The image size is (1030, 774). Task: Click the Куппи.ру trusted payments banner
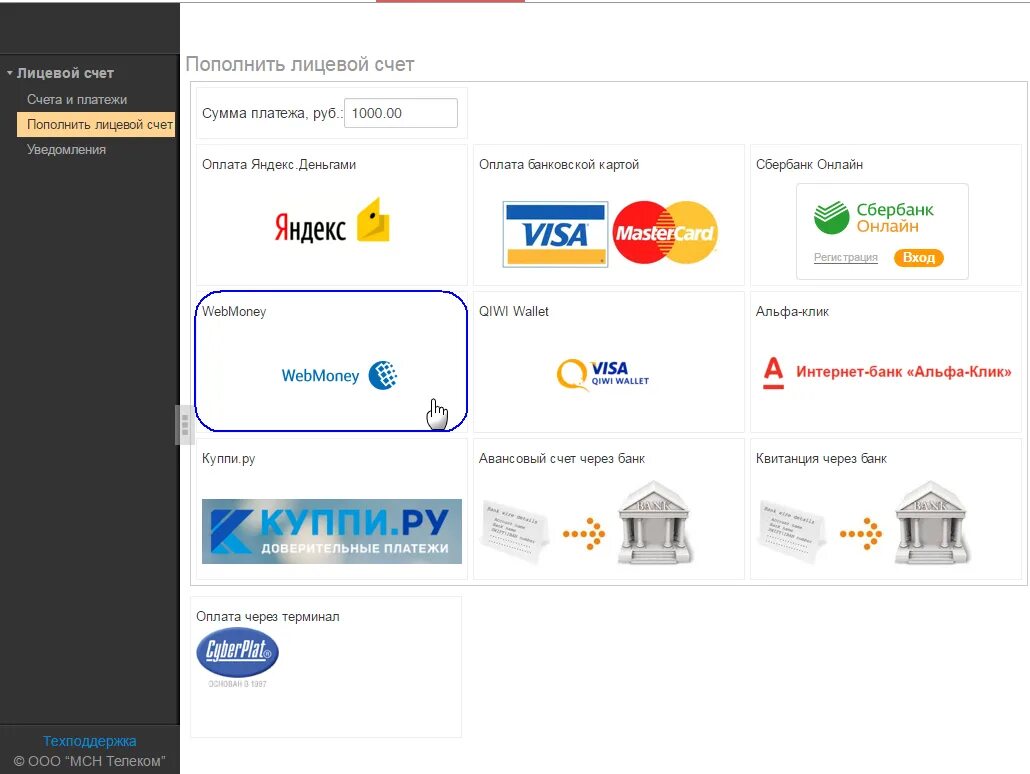click(x=332, y=532)
